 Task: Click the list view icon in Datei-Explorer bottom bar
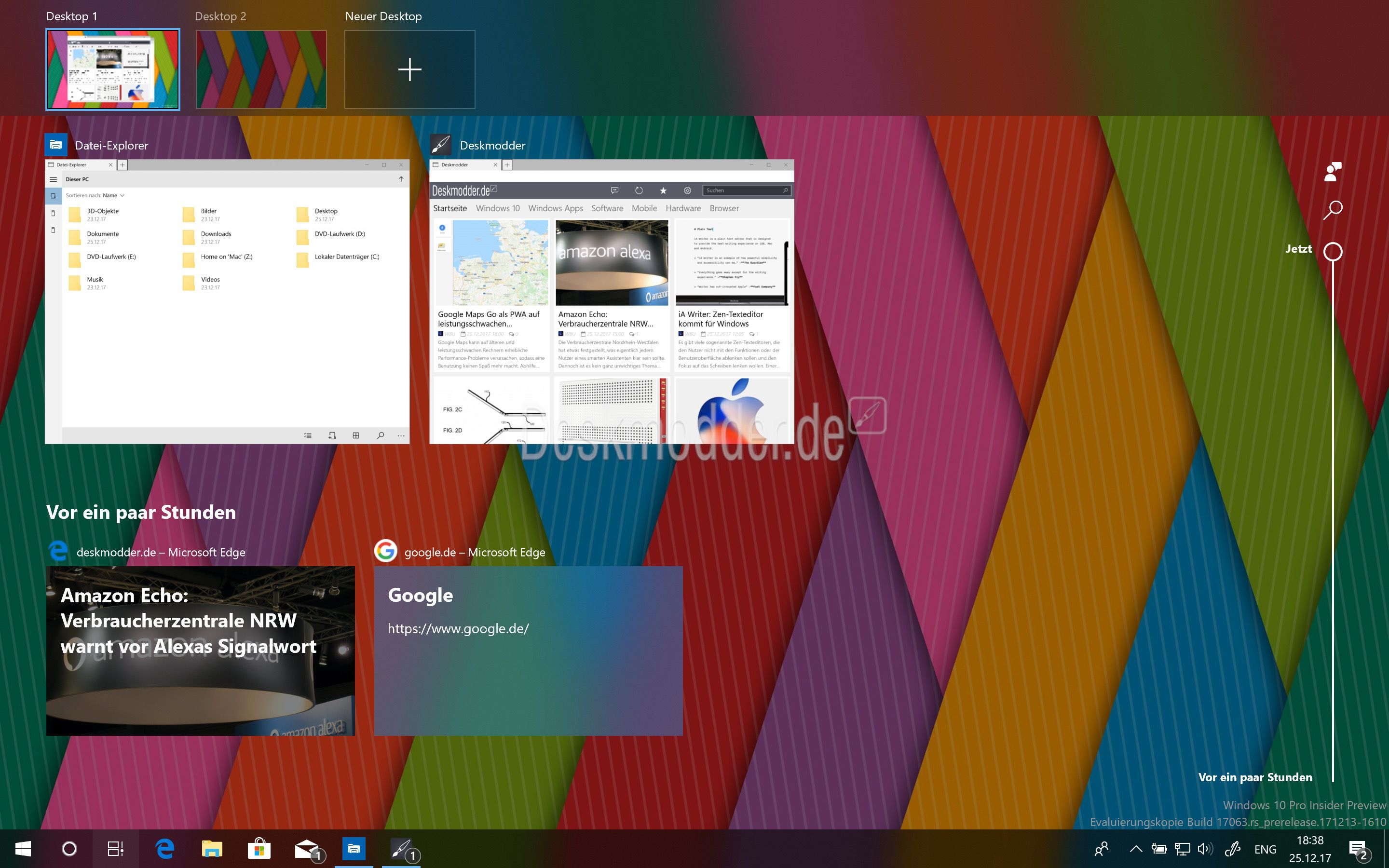coord(308,436)
